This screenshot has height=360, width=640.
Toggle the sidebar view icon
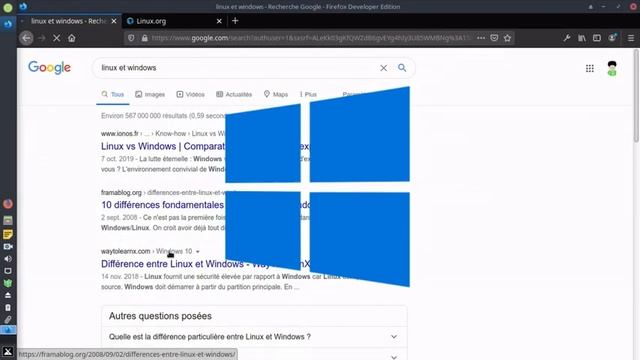[597, 38]
